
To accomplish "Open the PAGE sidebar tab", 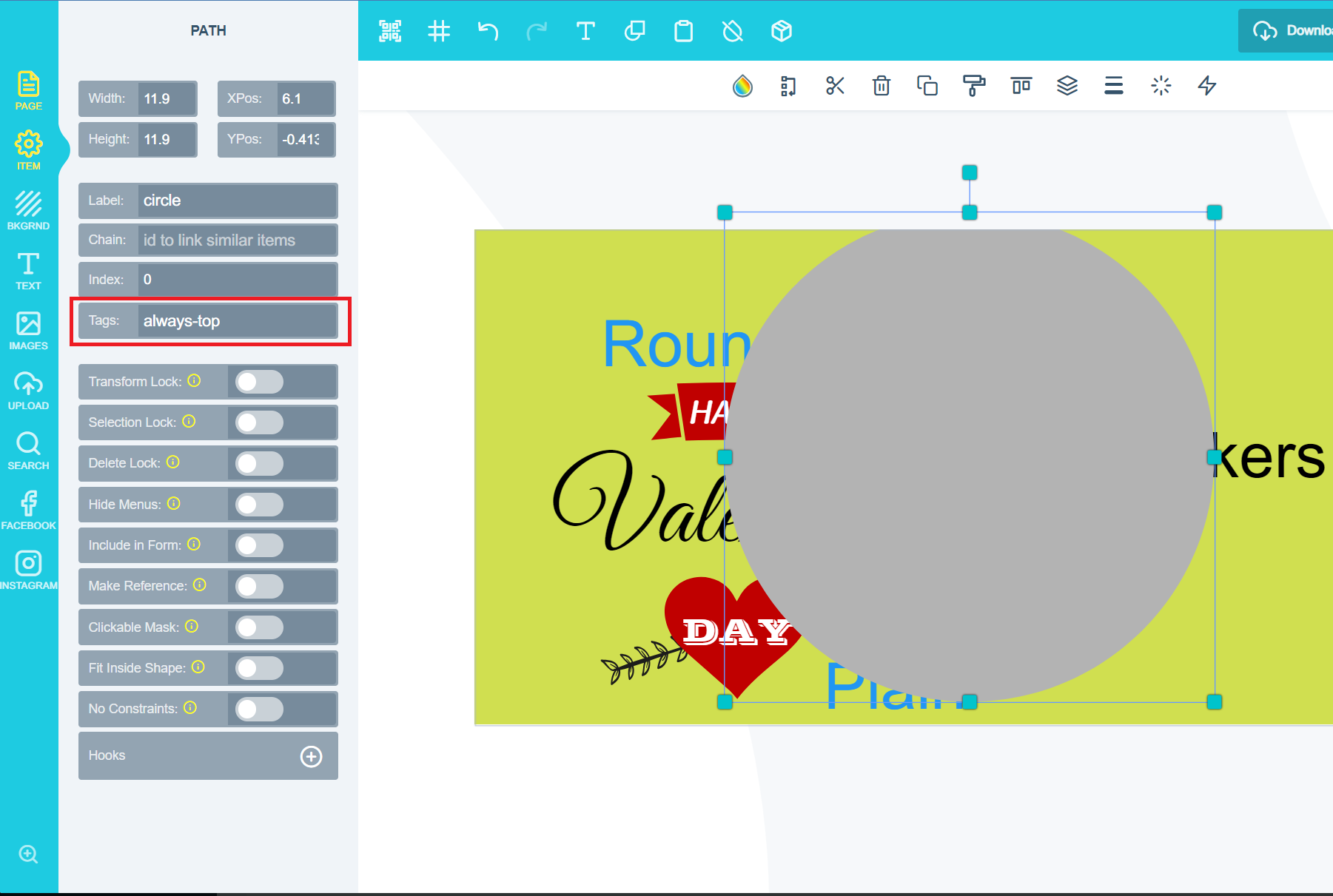I will pyautogui.click(x=29, y=91).
